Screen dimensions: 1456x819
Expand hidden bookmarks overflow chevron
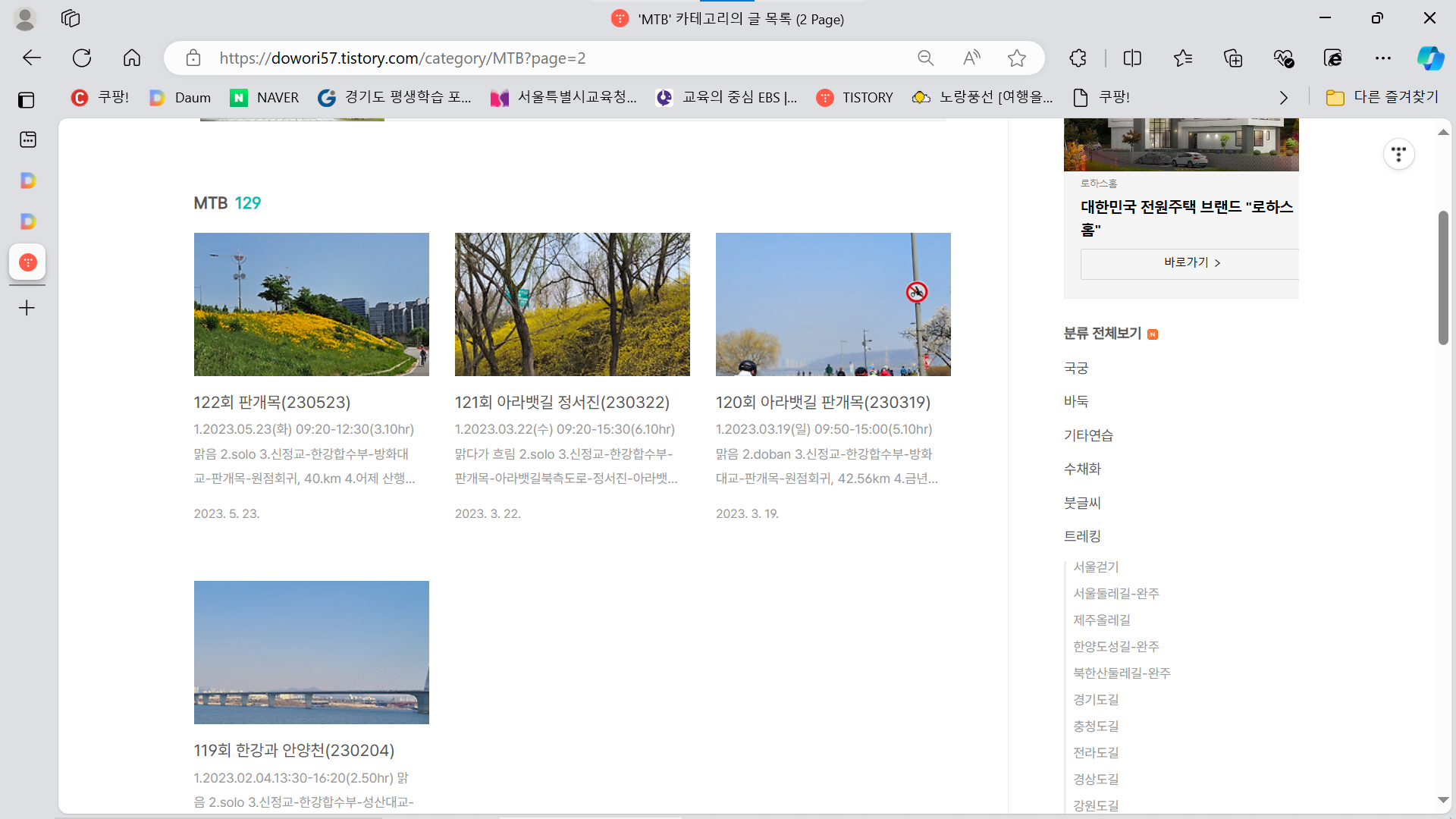point(1283,98)
